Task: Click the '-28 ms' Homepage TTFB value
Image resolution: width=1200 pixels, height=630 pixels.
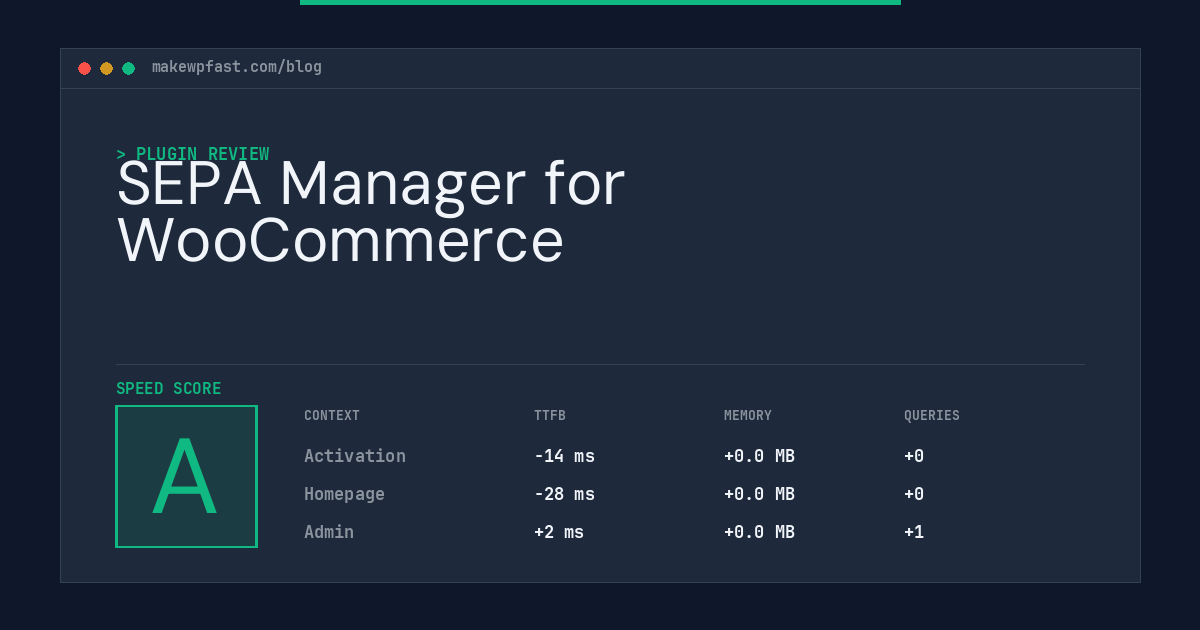Action: pos(564,494)
